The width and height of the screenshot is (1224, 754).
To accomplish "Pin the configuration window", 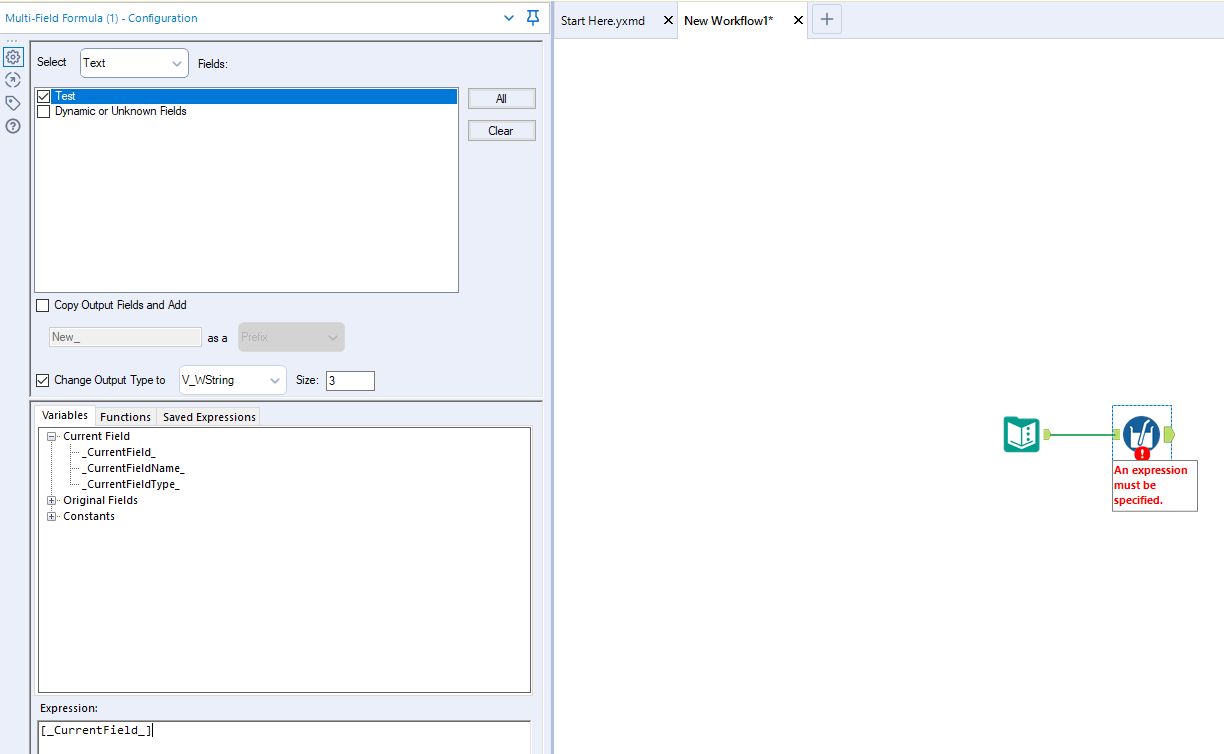I will 532,17.
